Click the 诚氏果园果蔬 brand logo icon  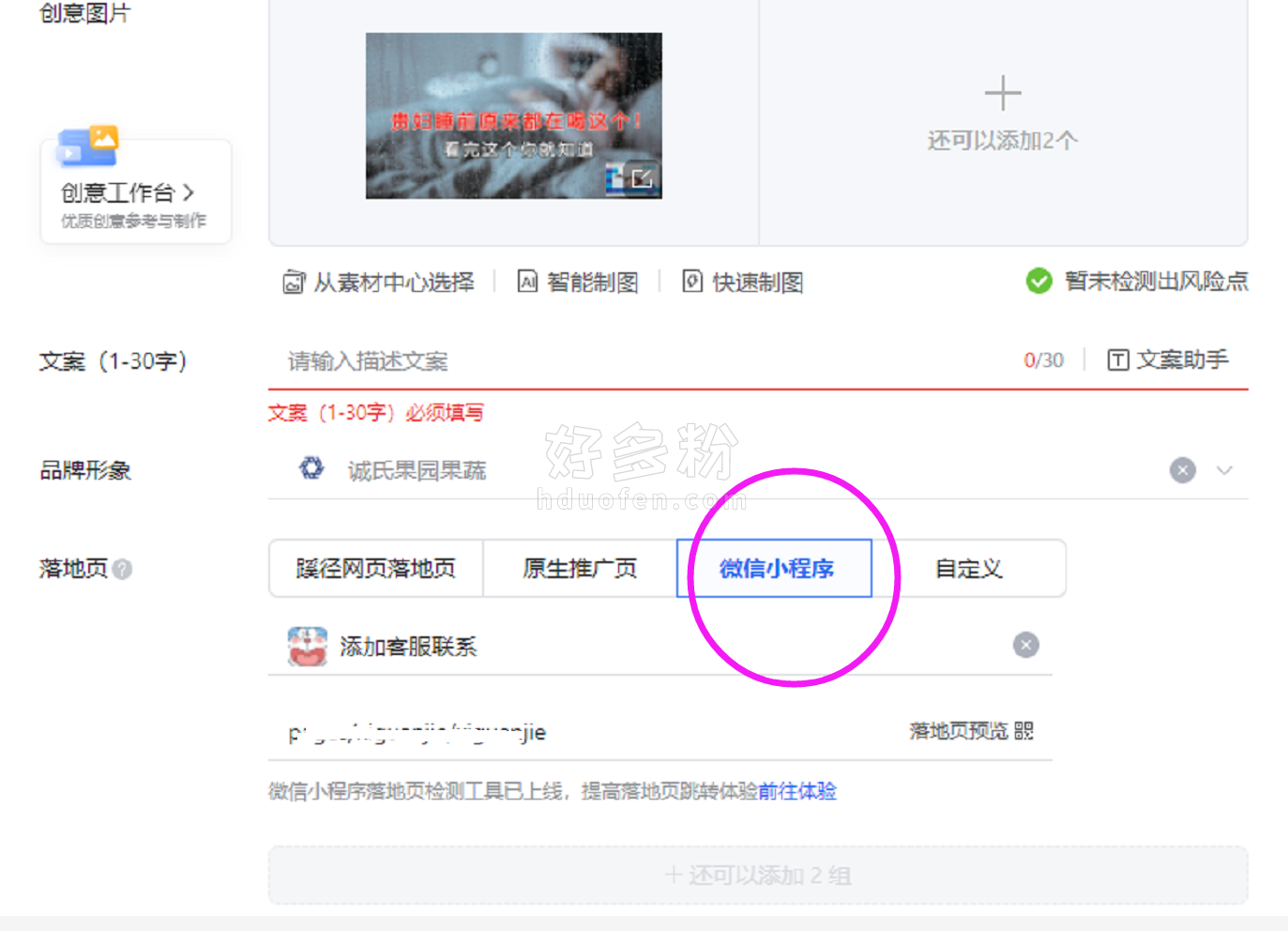pos(311,467)
